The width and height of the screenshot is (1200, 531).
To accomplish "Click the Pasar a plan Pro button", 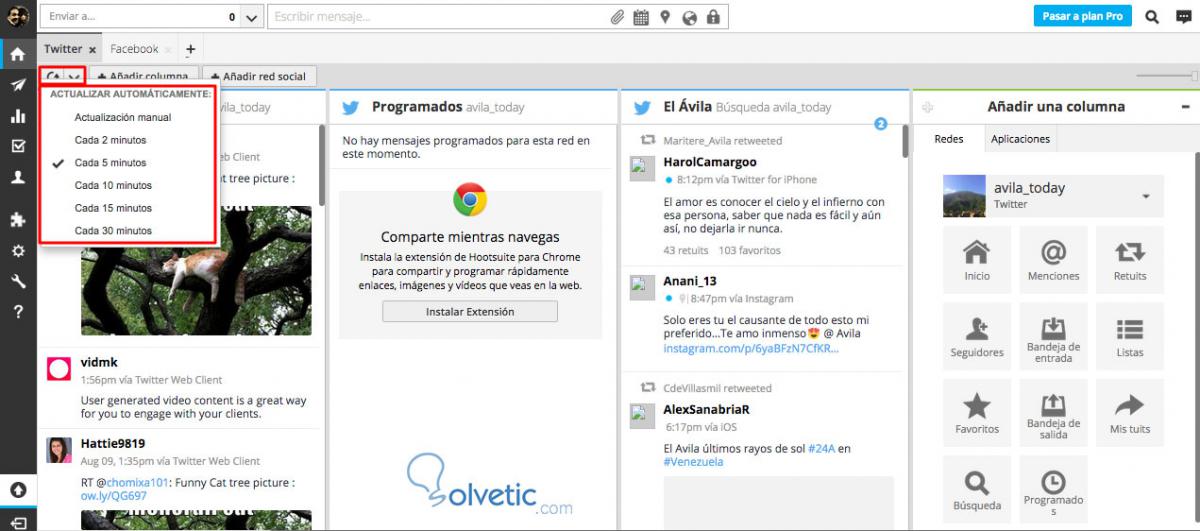I will [x=1083, y=16].
